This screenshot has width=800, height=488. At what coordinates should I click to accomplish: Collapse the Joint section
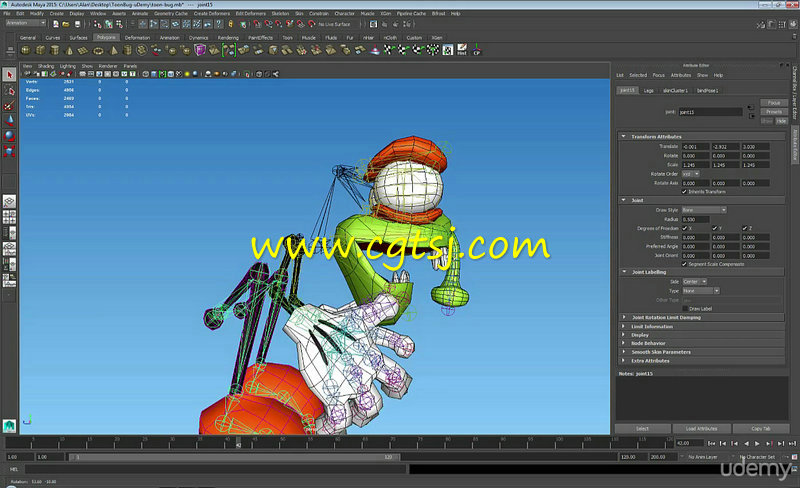point(623,200)
